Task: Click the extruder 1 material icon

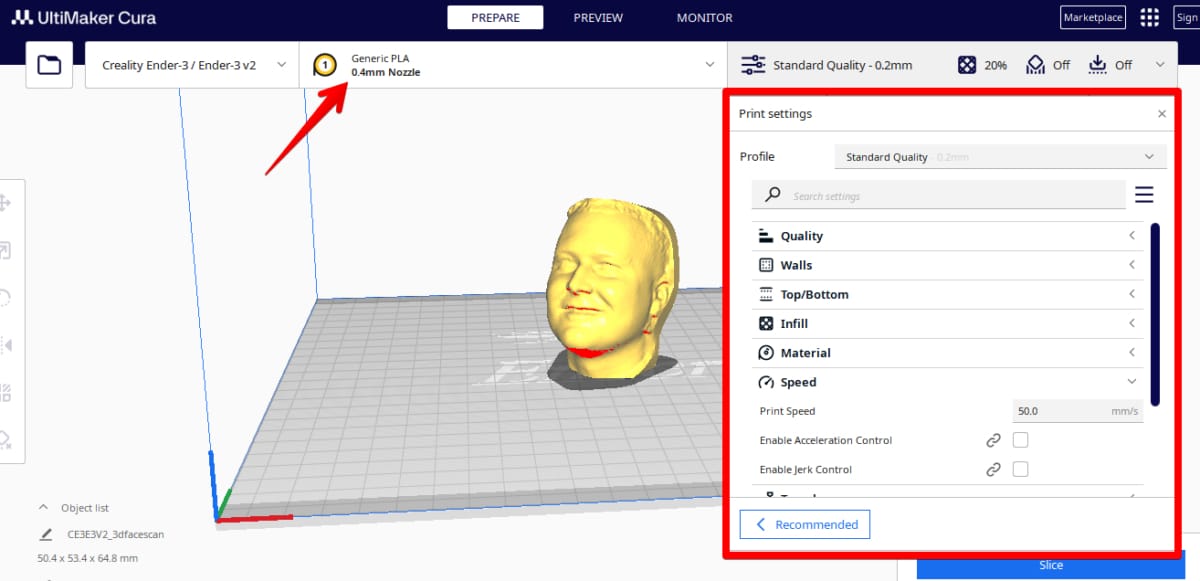Action: click(325, 65)
